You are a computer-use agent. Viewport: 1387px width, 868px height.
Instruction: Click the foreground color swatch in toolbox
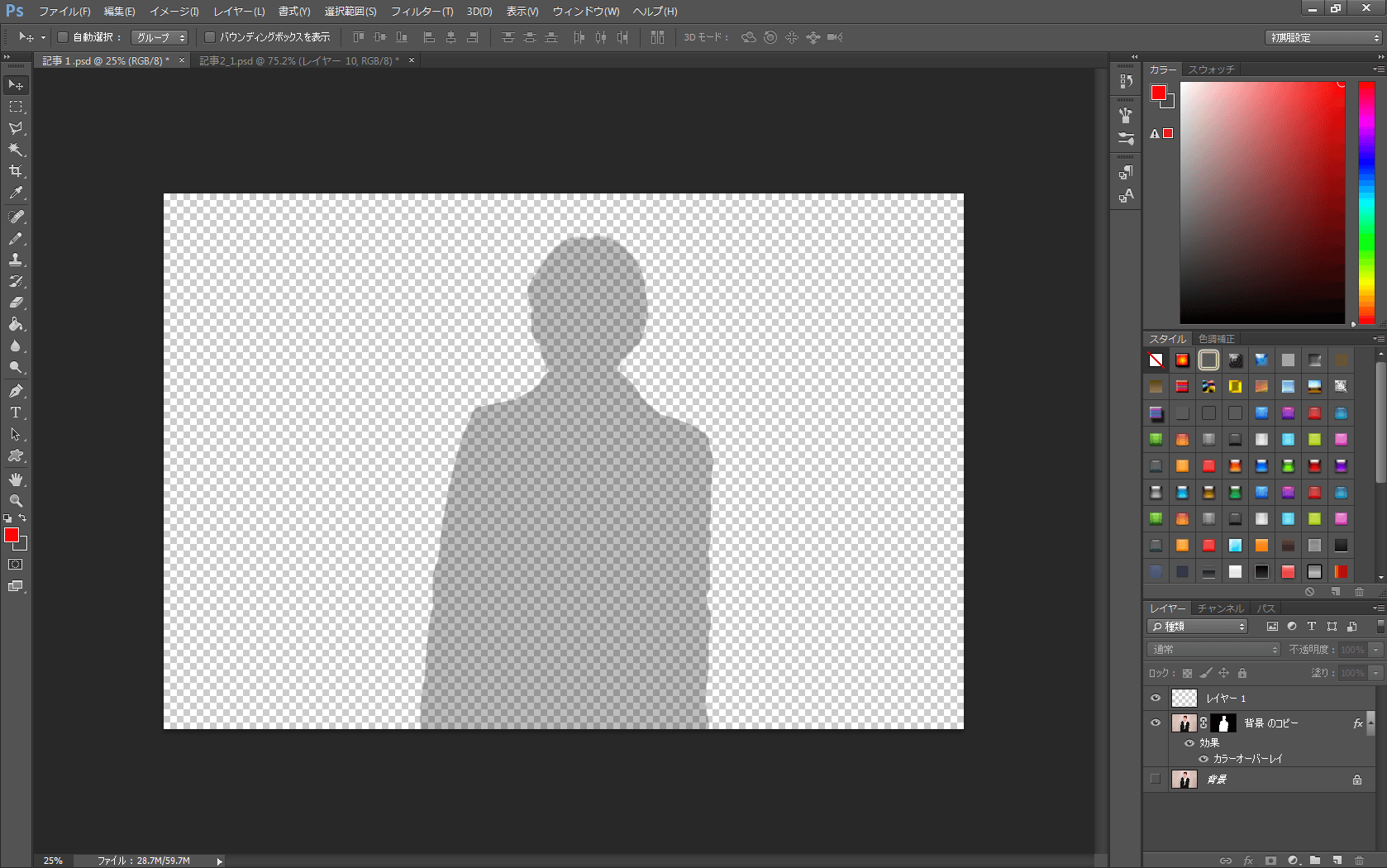click(x=12, y=535)
